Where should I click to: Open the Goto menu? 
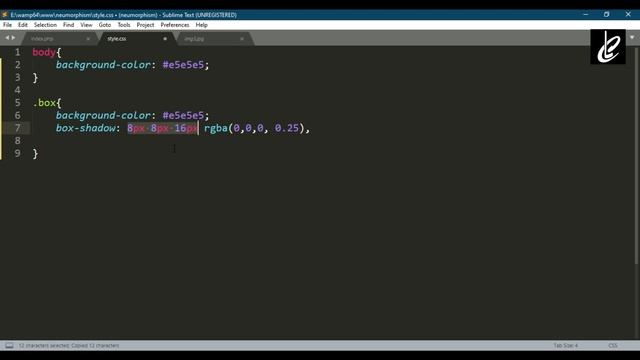105,25
